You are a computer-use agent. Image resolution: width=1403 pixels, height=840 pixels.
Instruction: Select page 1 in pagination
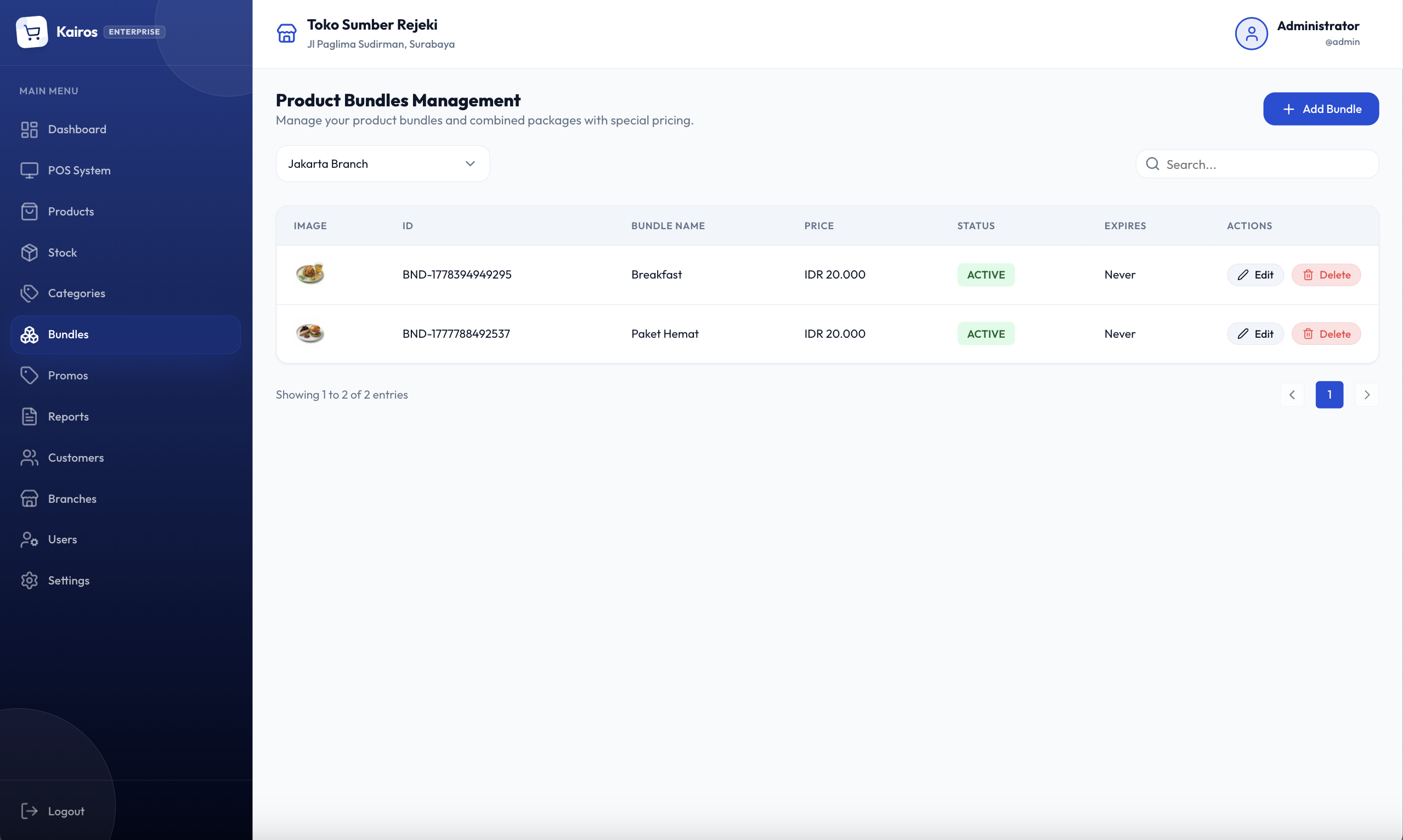[x=1330, y=395]
